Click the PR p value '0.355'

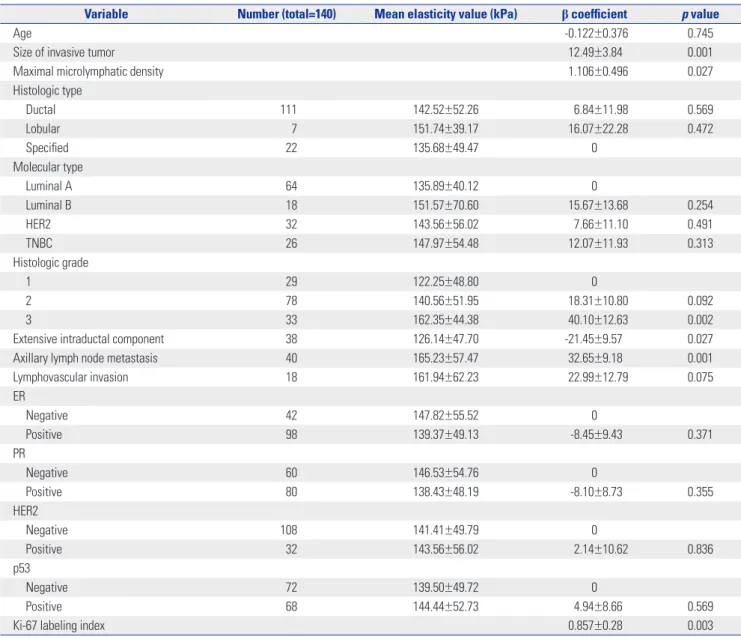click(700, 492)
